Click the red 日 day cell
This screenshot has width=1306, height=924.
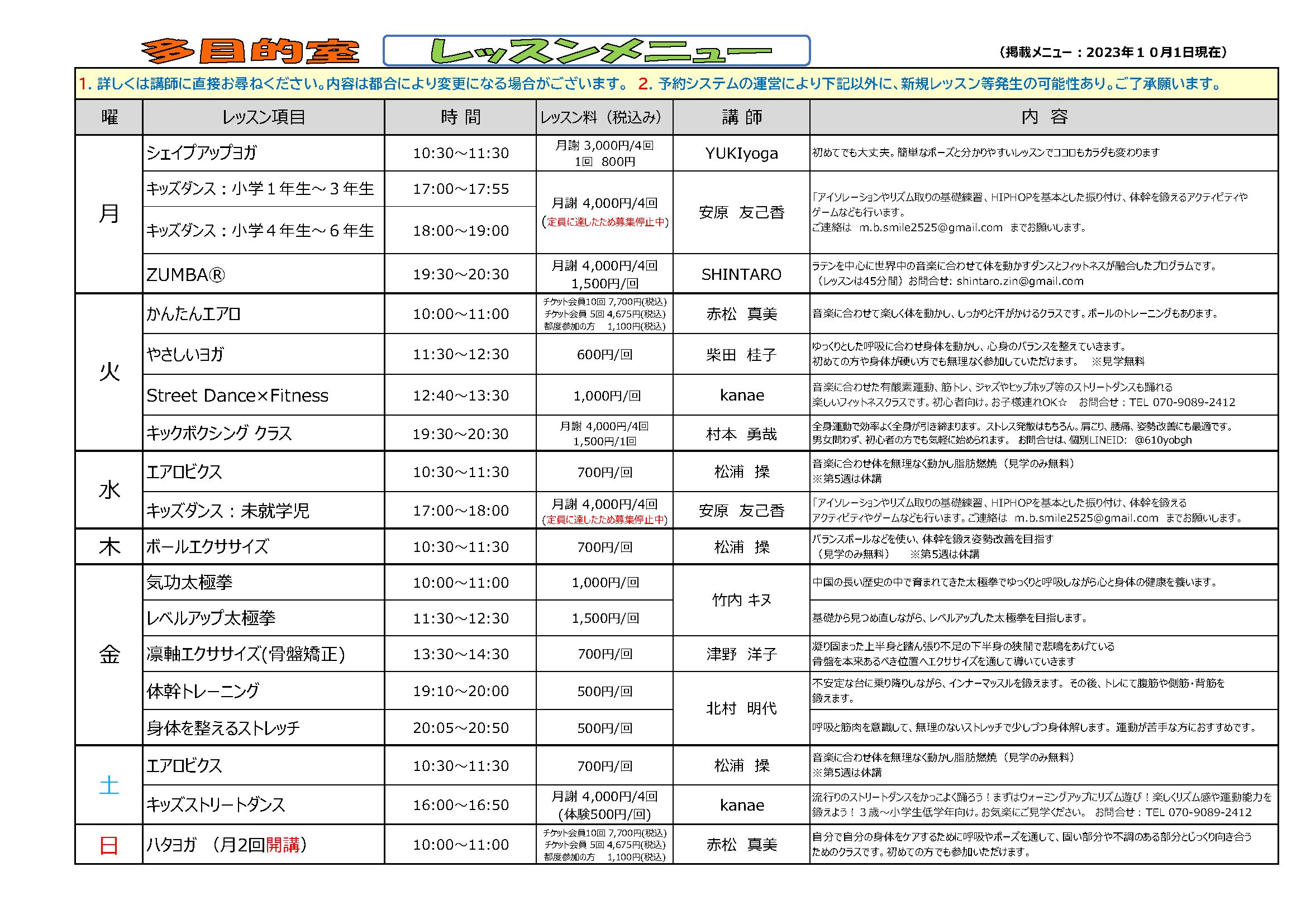point(108,845)
